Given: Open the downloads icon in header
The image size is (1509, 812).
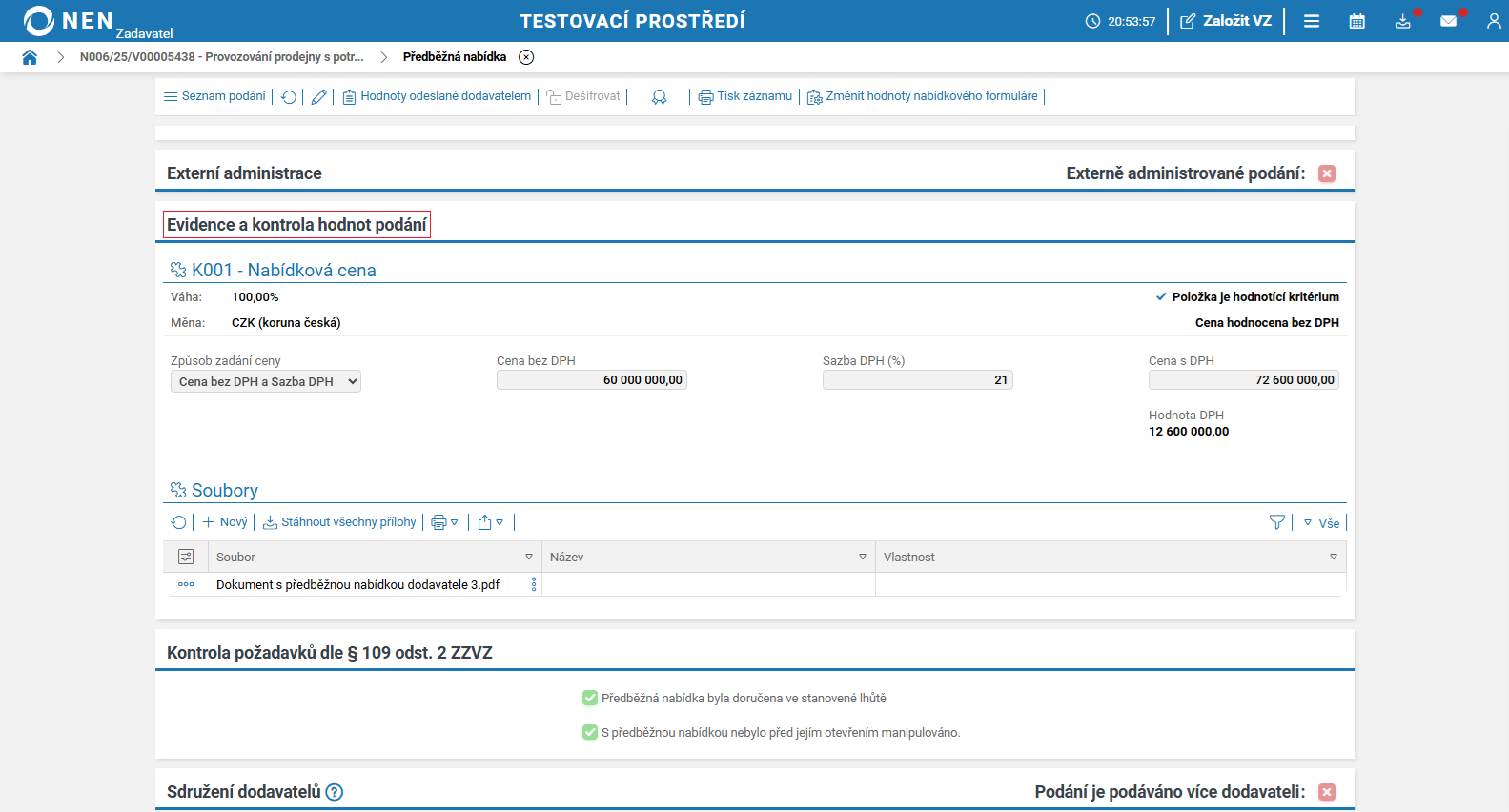Looking at the screenshot, I should coord(1402,21).
